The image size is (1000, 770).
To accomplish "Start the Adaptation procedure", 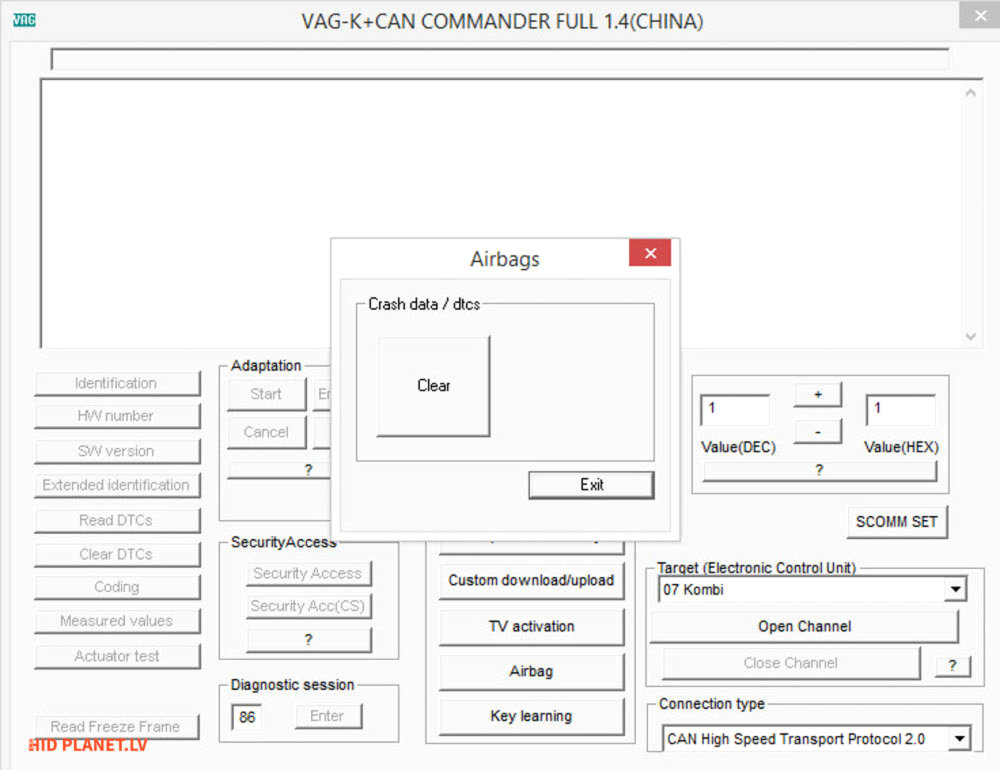I will coord(265,394).
